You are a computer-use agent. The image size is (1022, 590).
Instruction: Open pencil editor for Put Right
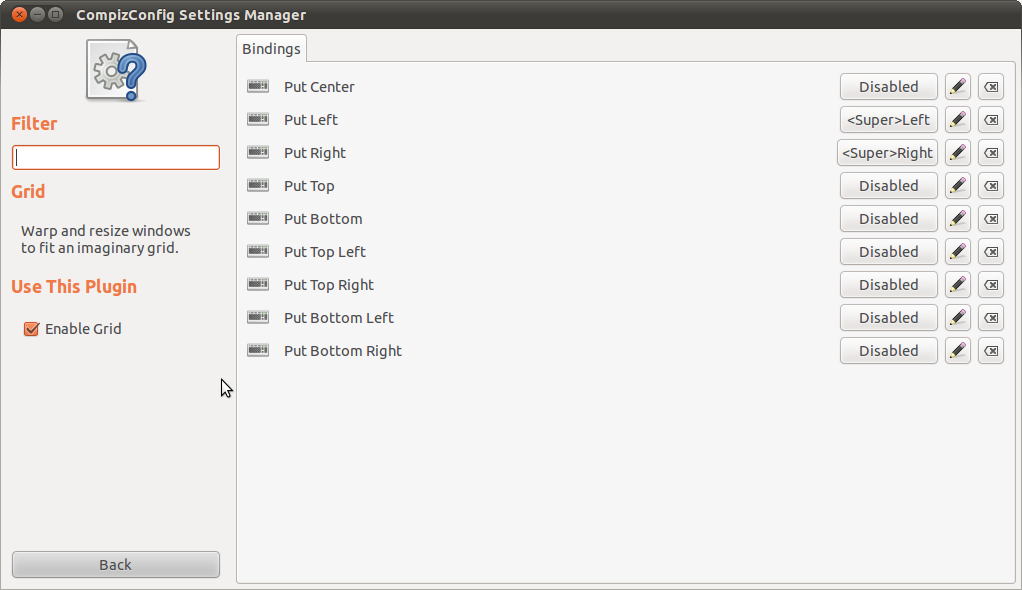957,153
